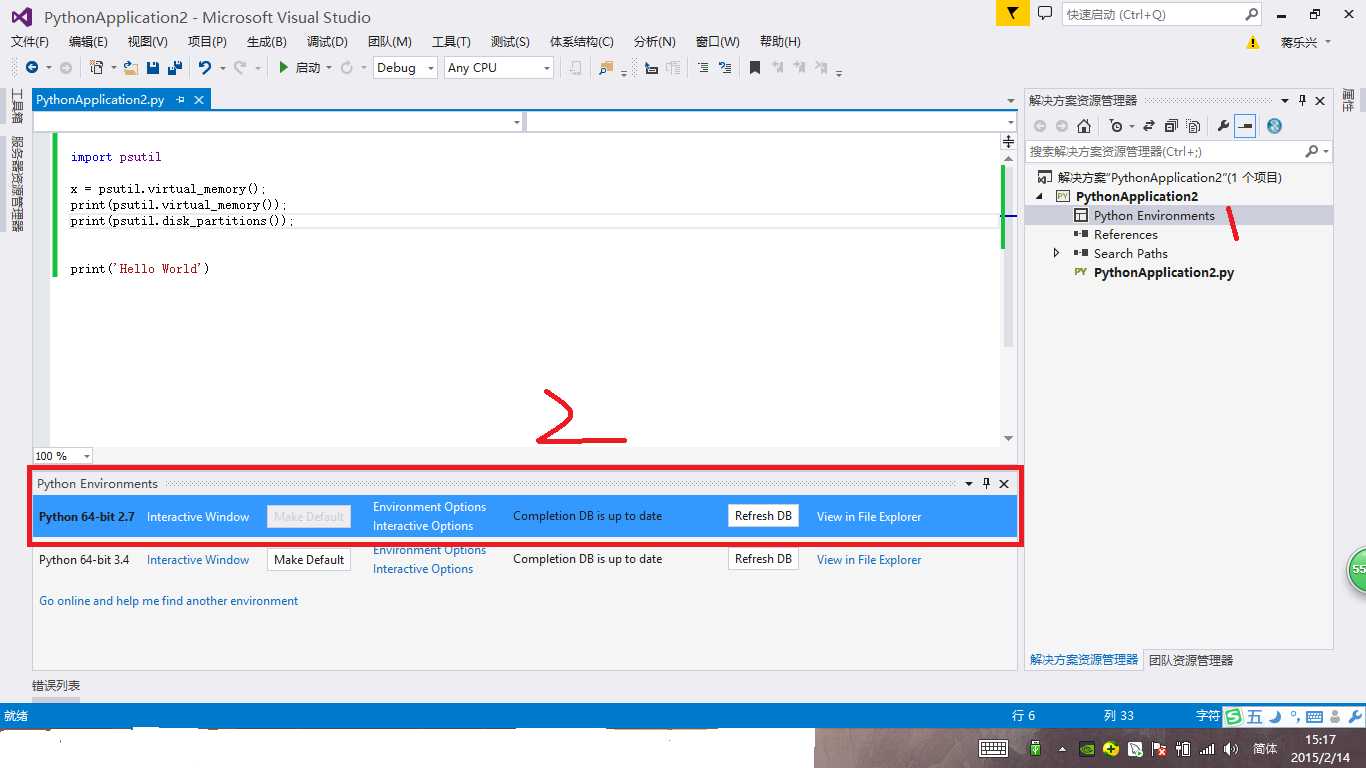Open the 蒋乐兴 user account dropdown
The height and width of the screenshot is (768, 1366).
(x=1305, y=42)
